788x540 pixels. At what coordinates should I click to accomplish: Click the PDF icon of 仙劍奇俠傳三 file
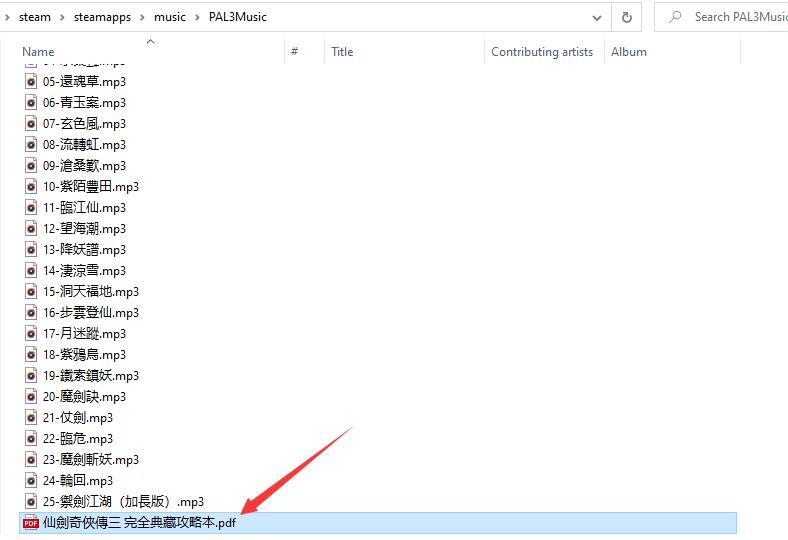pyautogui.click(x=31, y=523)
